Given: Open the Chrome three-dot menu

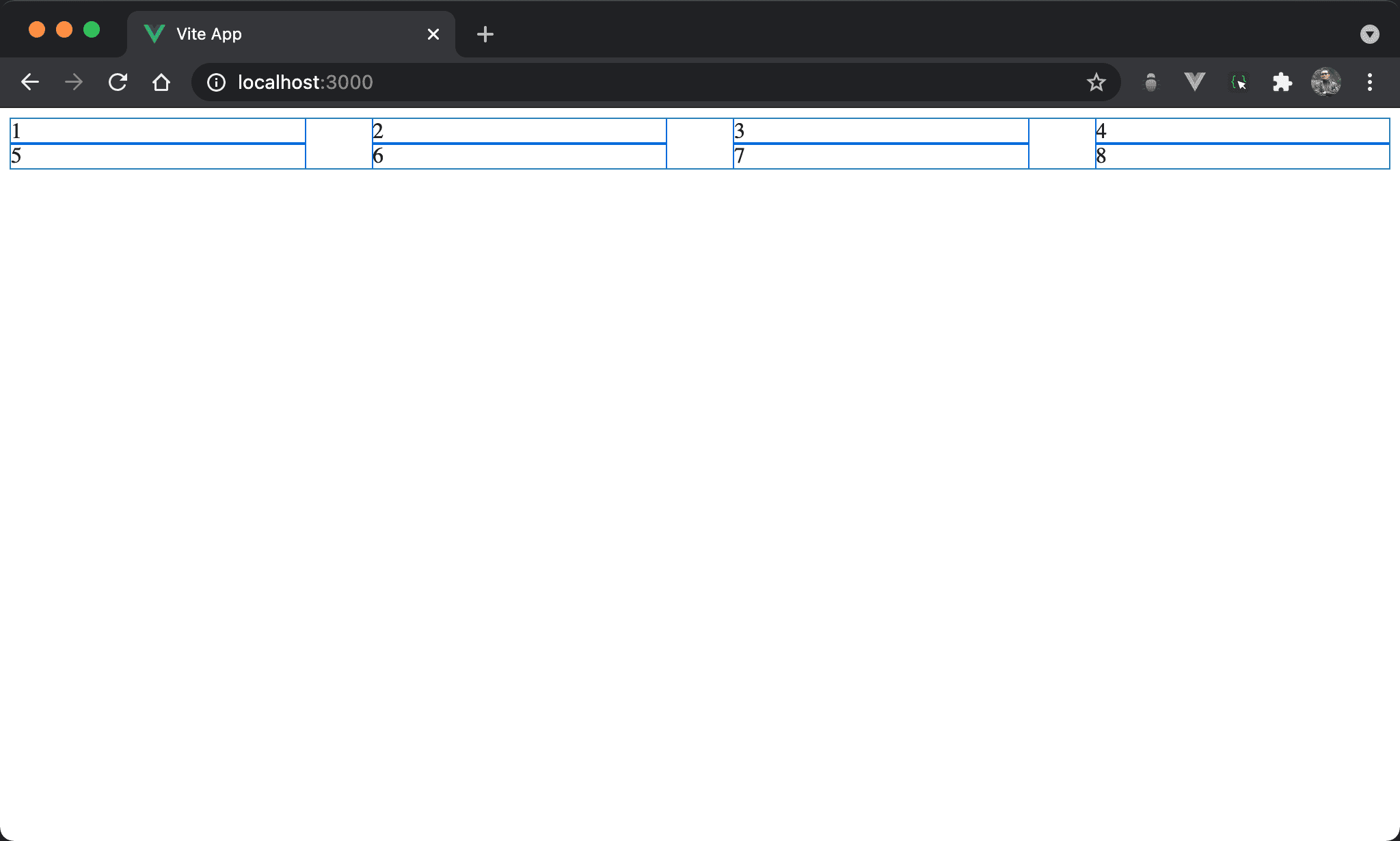Looking at the screenshot, I should click(x=1369, y=83).
